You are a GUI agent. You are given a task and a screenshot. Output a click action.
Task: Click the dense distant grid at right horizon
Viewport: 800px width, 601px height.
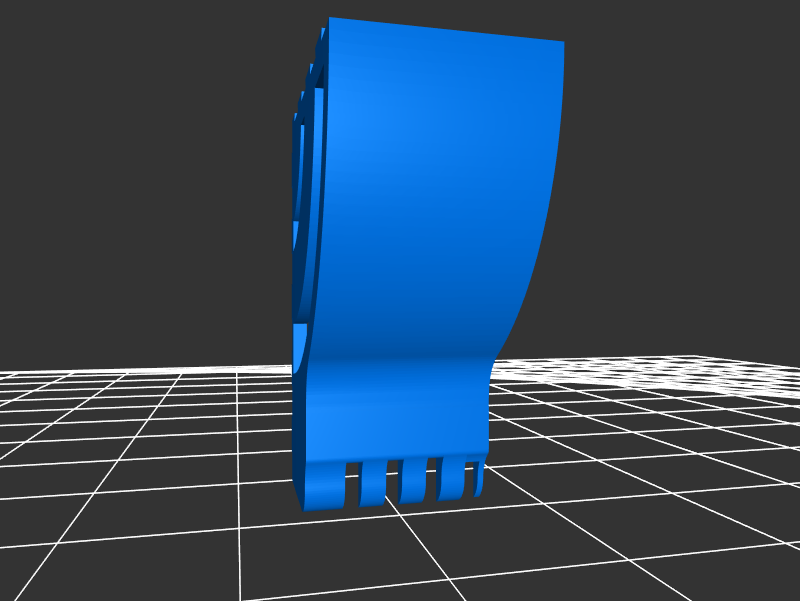click(700, 370)
